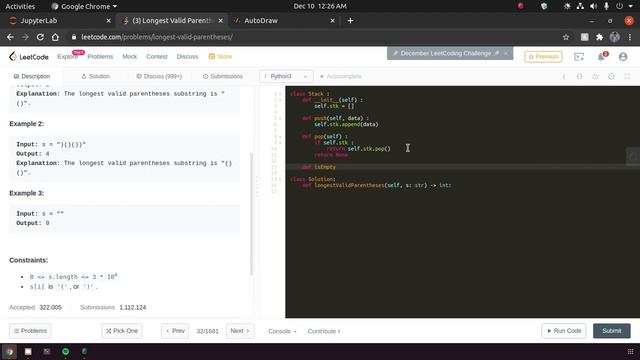
Task: Open the playground icon beside Premium
Action: coord(579,57)
